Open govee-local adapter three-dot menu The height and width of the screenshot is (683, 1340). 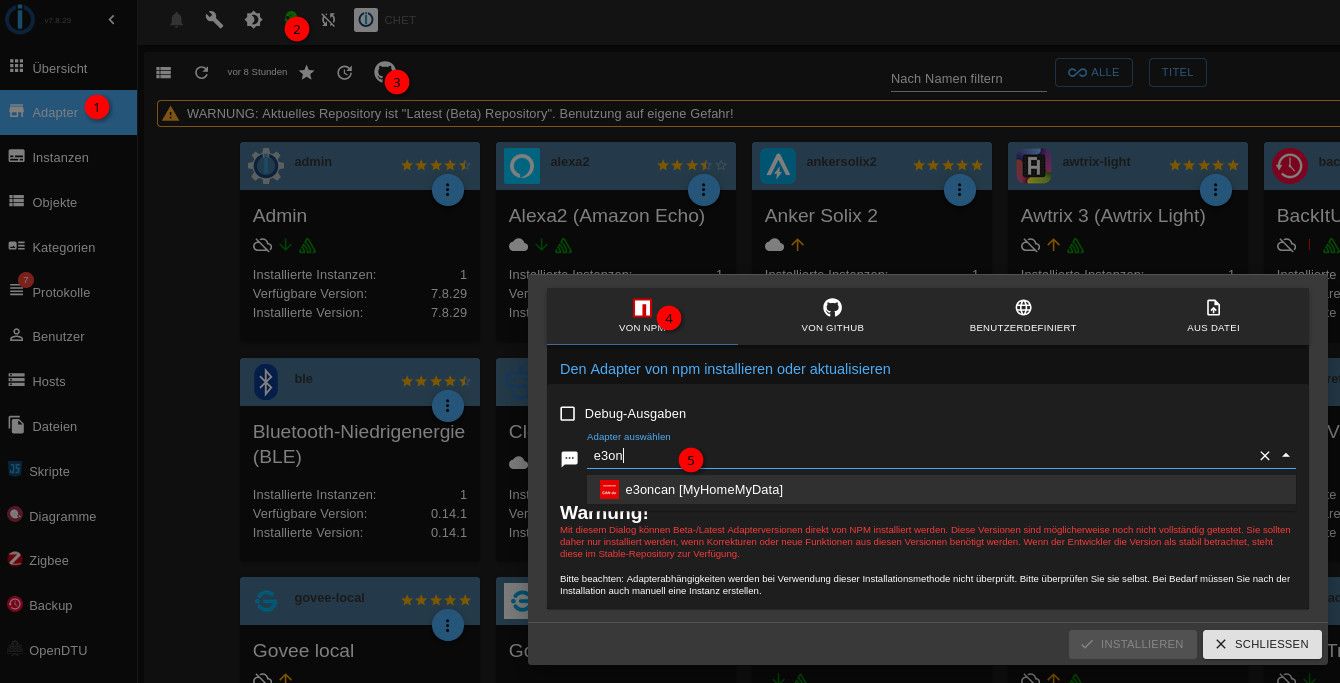tap(448, 625)
